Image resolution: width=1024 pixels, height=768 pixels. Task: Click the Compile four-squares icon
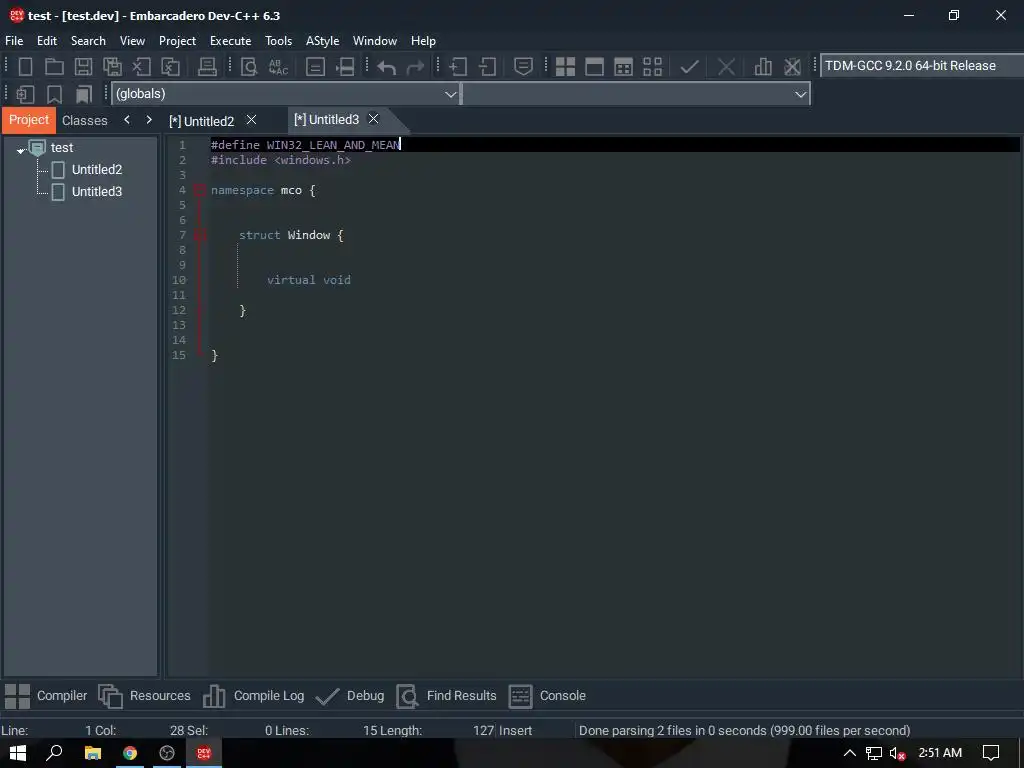[565, 67]
